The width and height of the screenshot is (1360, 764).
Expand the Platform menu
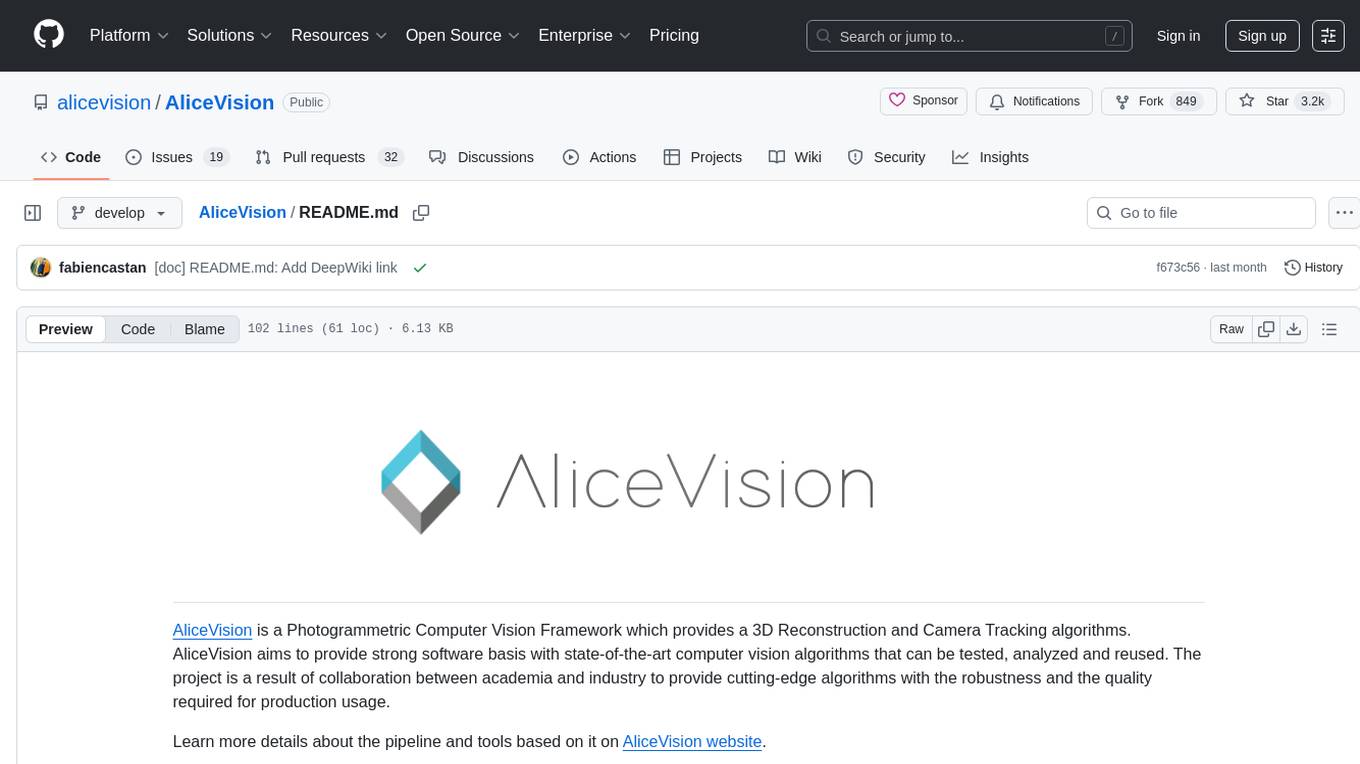point(129,35)
